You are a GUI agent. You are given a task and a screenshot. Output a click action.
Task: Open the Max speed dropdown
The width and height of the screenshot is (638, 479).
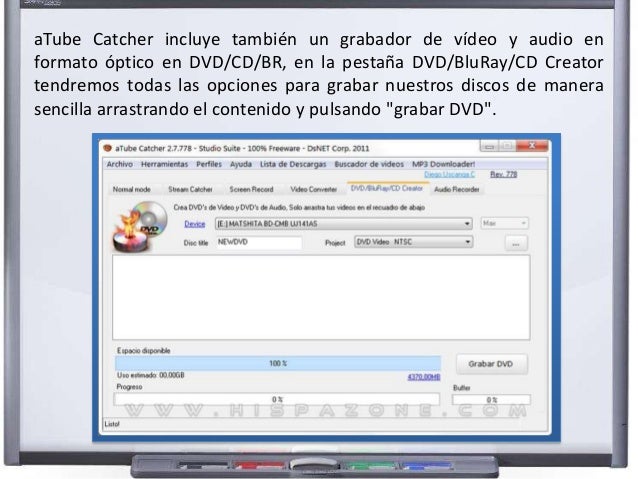tap(504, 223)
